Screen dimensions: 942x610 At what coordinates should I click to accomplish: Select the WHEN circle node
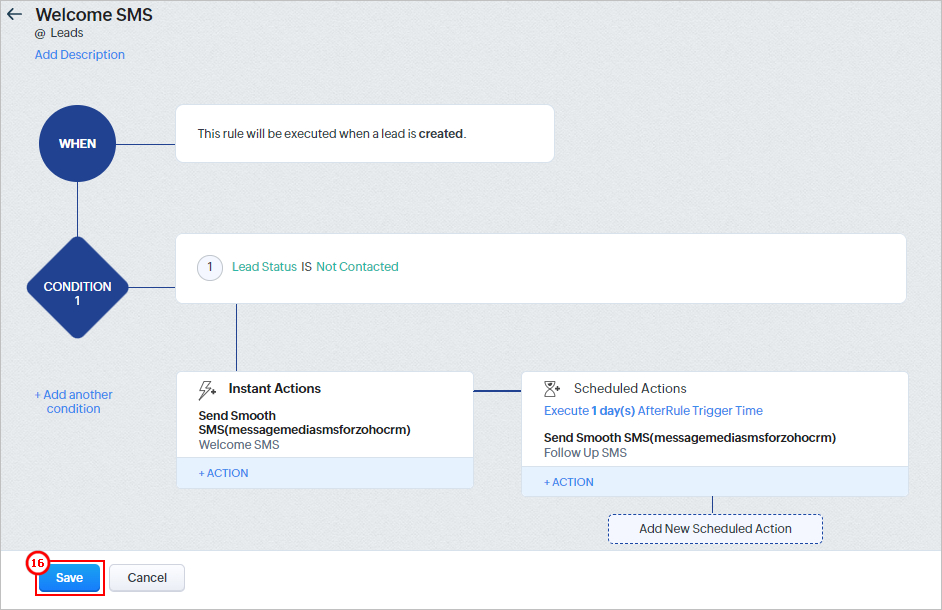pos(77,144)
